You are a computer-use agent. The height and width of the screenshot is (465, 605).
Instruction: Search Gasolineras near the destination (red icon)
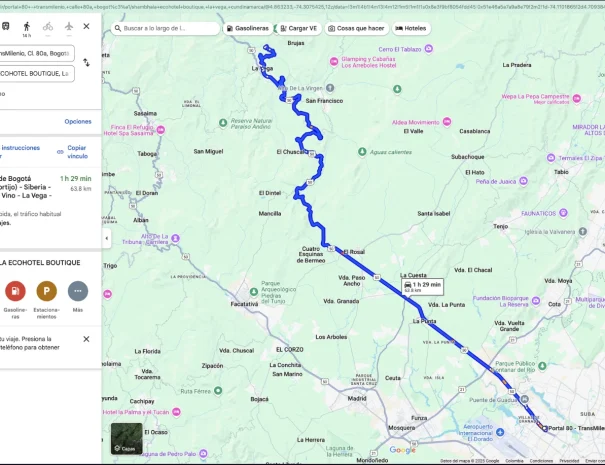click(15, 291)
